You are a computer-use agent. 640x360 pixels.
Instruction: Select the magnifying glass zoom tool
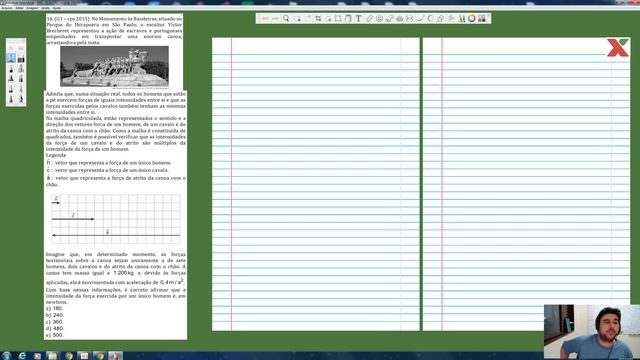pyautogui.click(x=286, y=18)
